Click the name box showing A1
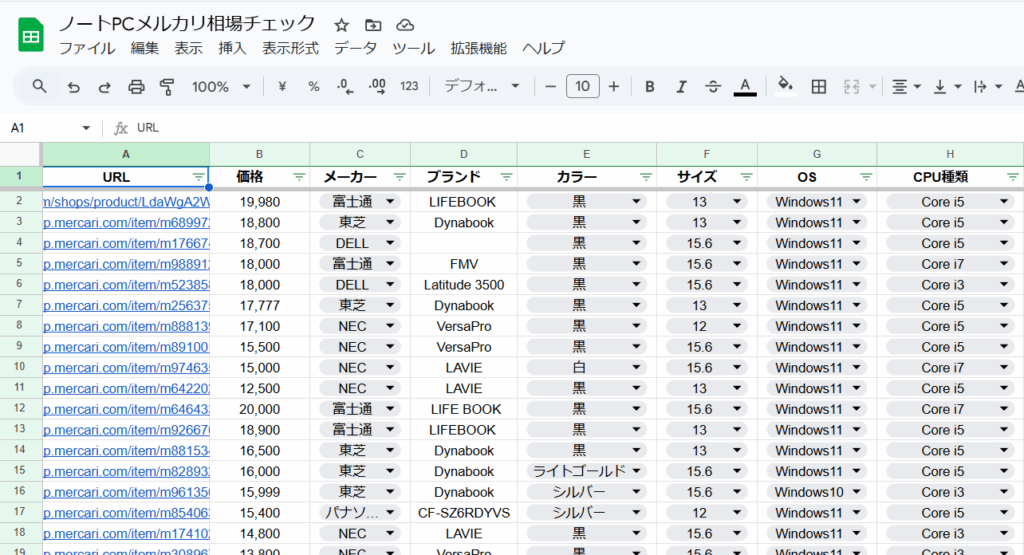The height and width of the screenshot is (555, 1024). pyautogui.click(x=50, y=128)
